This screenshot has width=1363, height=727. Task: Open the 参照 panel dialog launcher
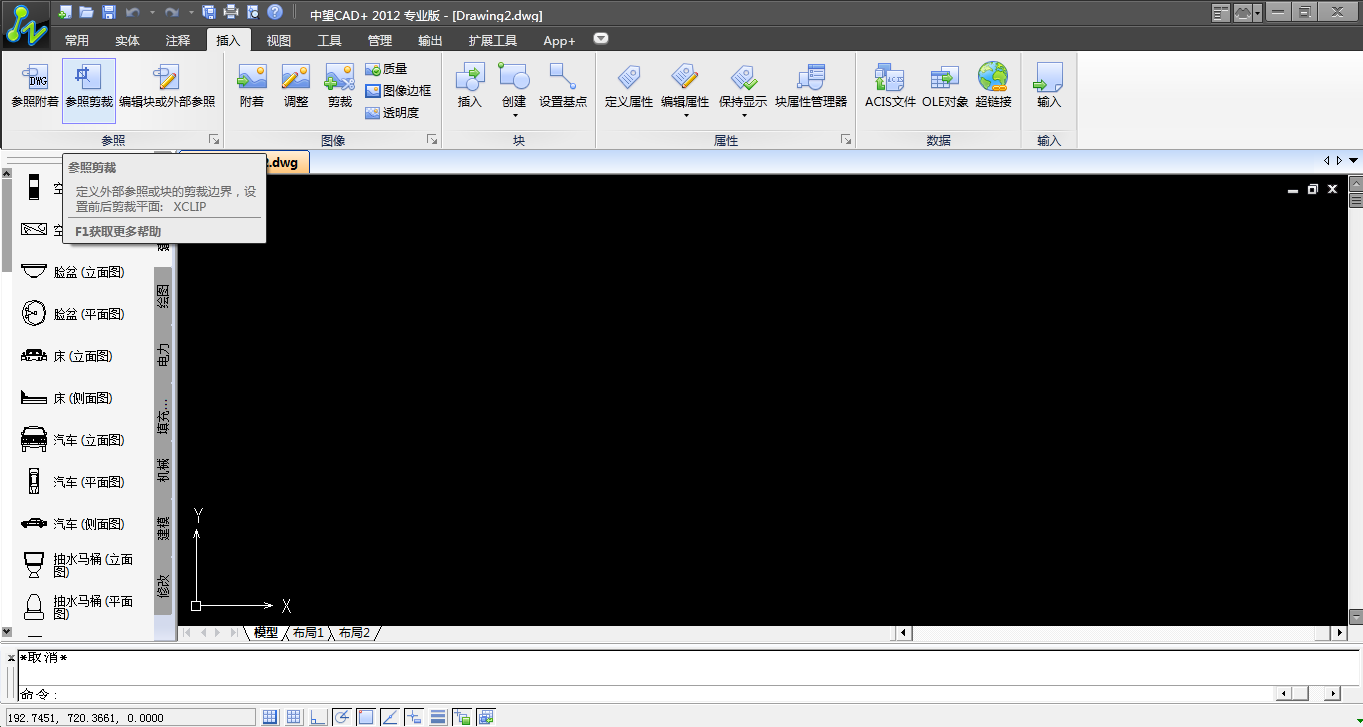click(213, 140)
